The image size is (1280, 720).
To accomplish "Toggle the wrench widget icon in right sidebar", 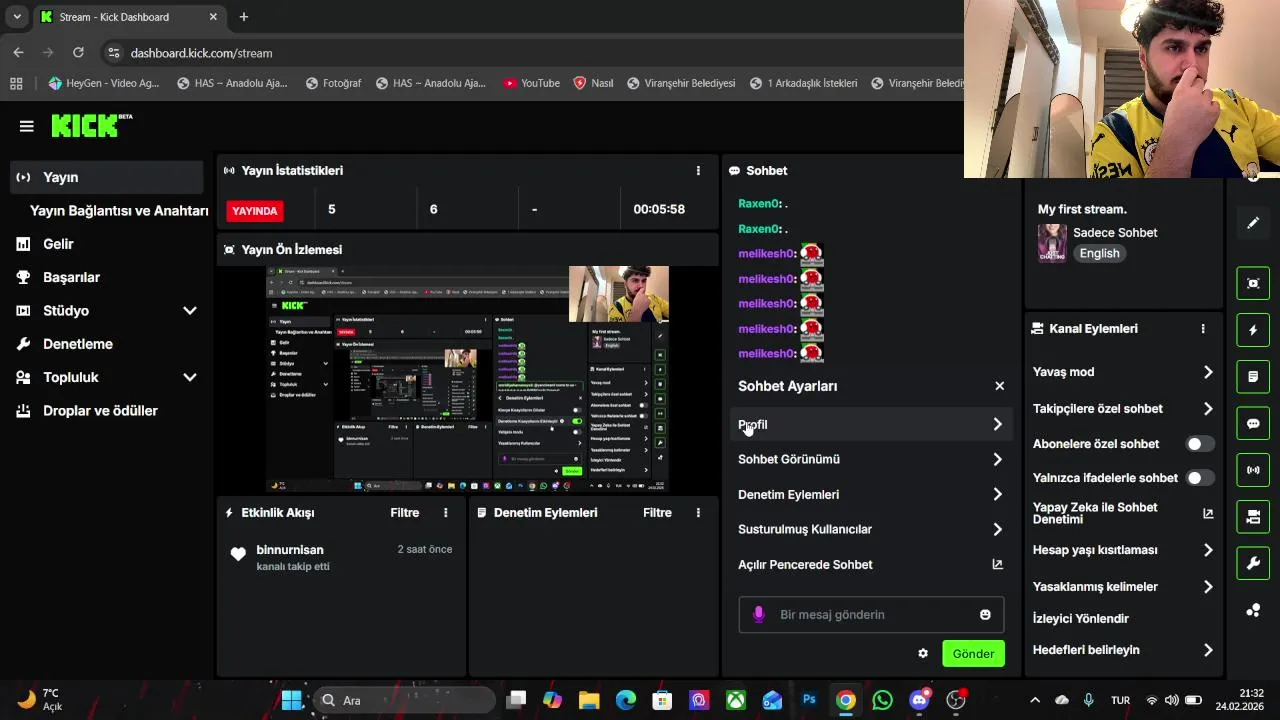I will (x=1253, y=563).
